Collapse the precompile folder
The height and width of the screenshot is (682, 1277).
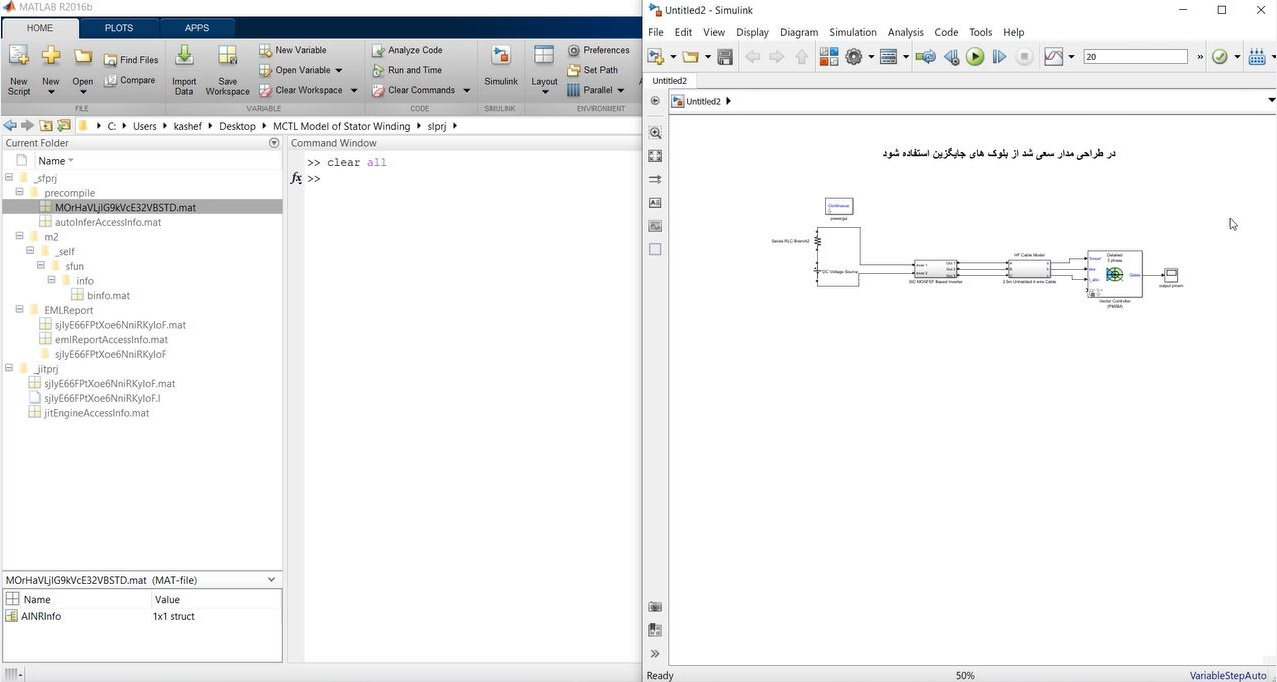(19, 192)
